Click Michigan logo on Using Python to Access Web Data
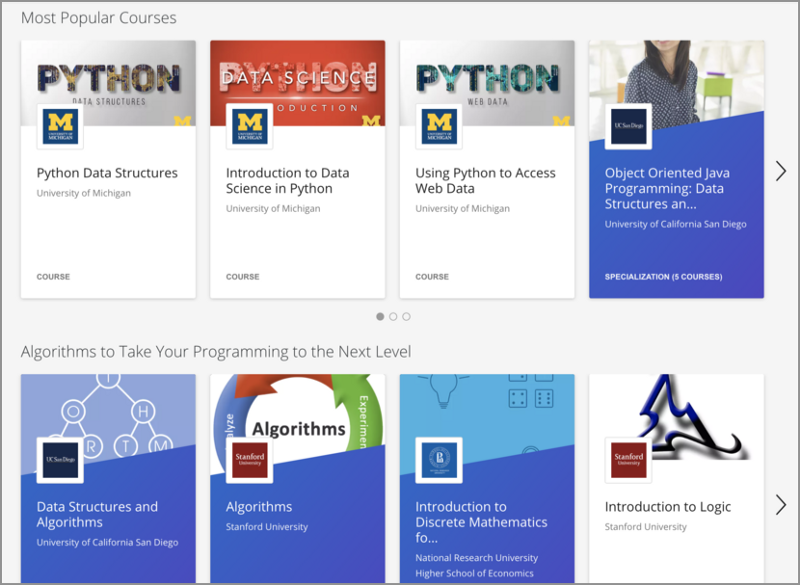Image resolution: width=800 pixels, height=585 pixels. [x=439, y=126]
